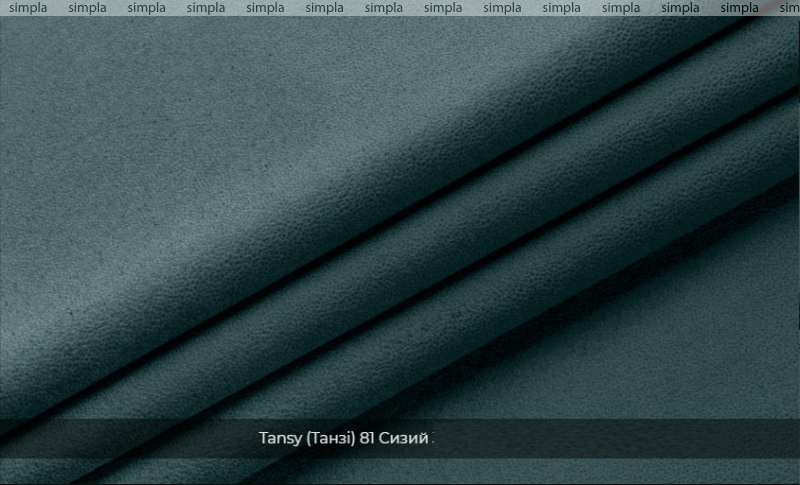Click the small mark after Сизий

point(433,438)
